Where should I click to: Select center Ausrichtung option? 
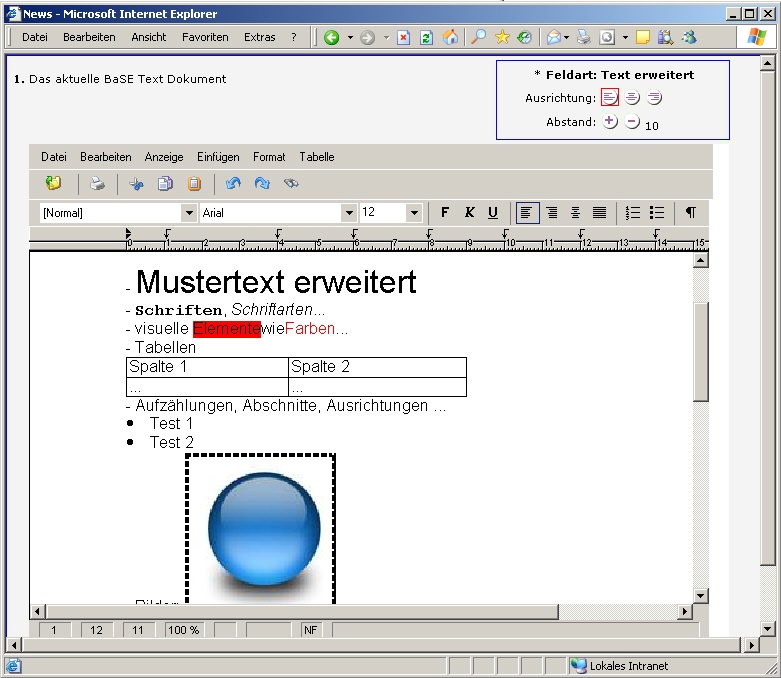[633, 98]
